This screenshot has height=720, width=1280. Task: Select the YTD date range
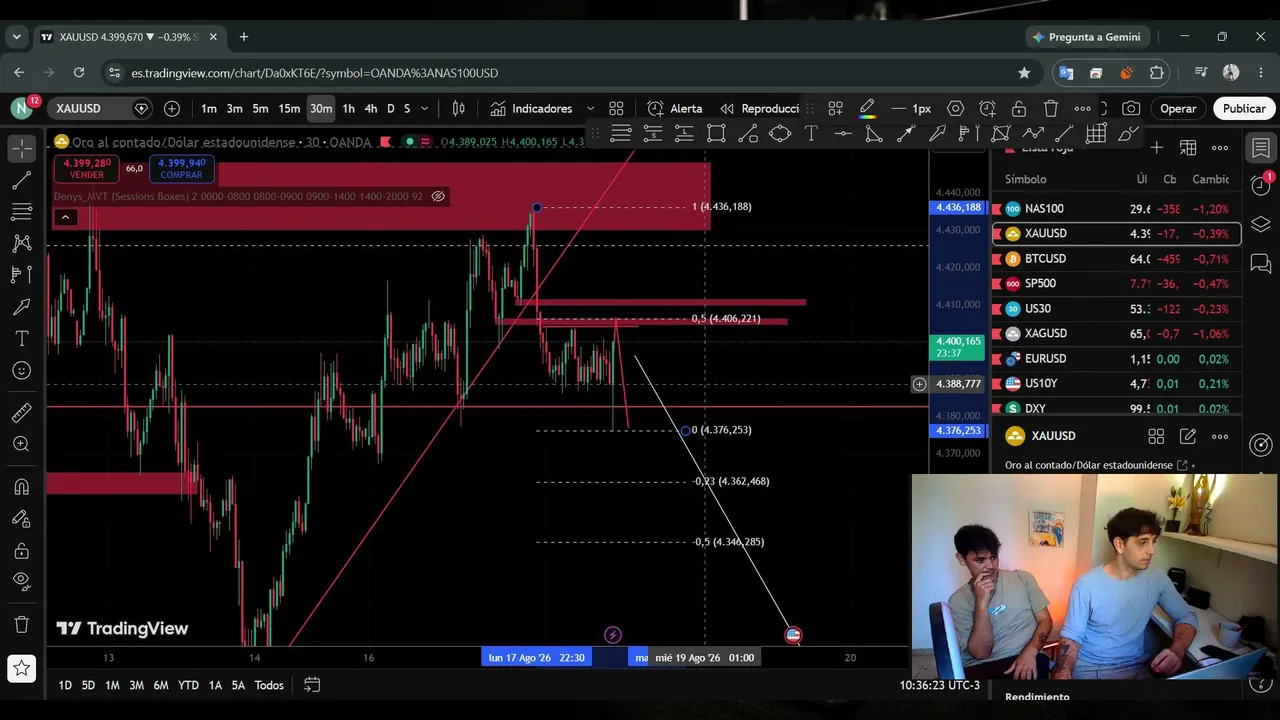pos(188,685)
